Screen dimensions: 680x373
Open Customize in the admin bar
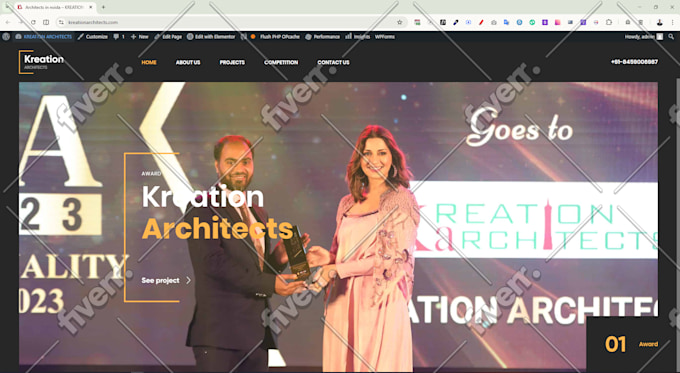[92, 37]
